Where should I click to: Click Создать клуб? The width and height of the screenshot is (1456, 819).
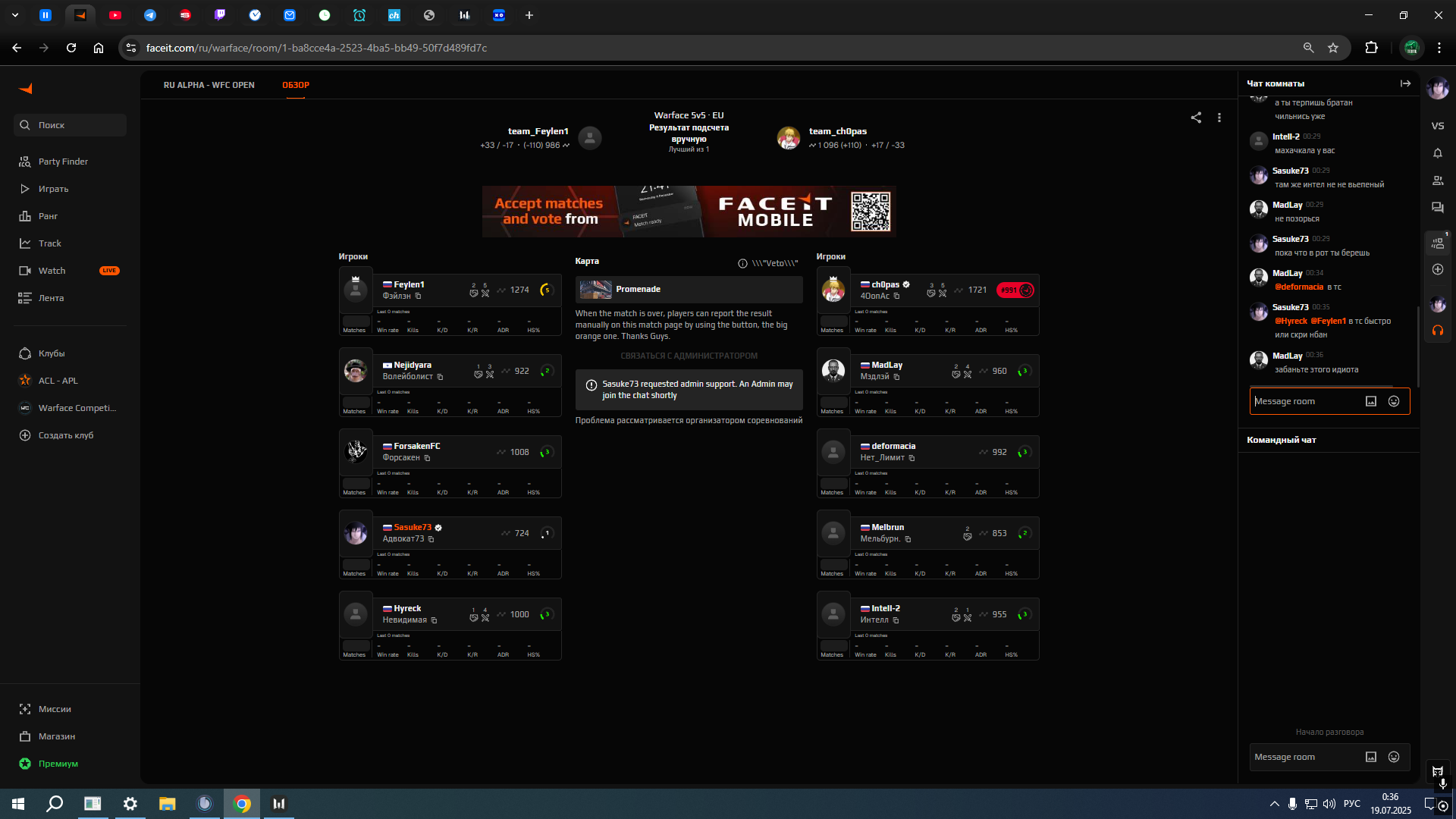65,435
